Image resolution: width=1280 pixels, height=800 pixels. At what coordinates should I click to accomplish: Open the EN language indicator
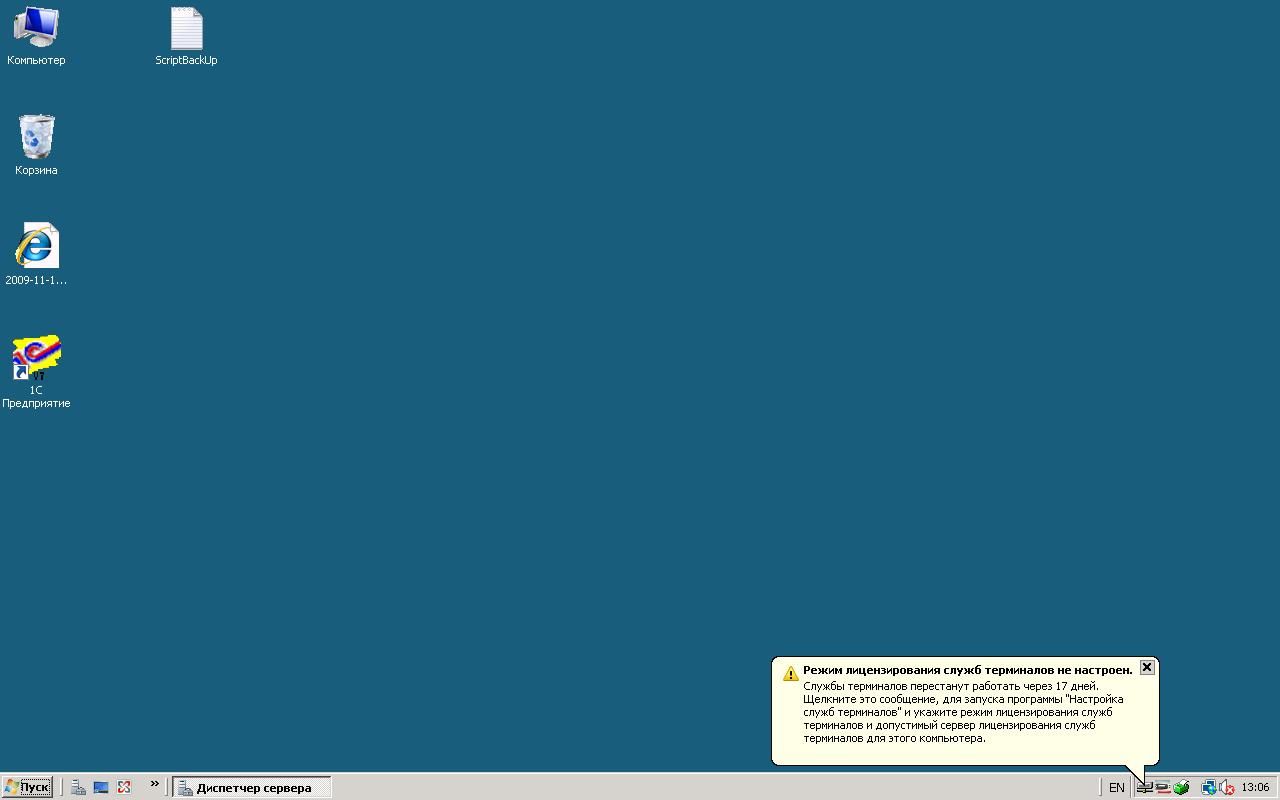tap(1117, 788)
